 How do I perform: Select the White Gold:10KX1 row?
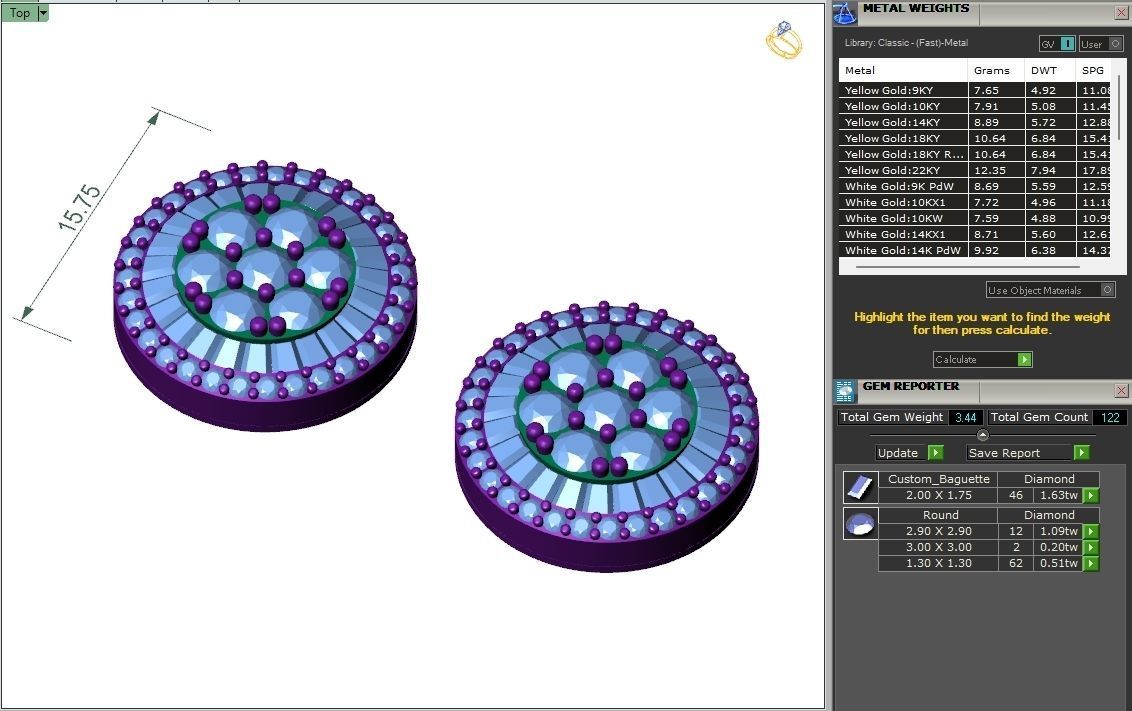coord(975,202)
